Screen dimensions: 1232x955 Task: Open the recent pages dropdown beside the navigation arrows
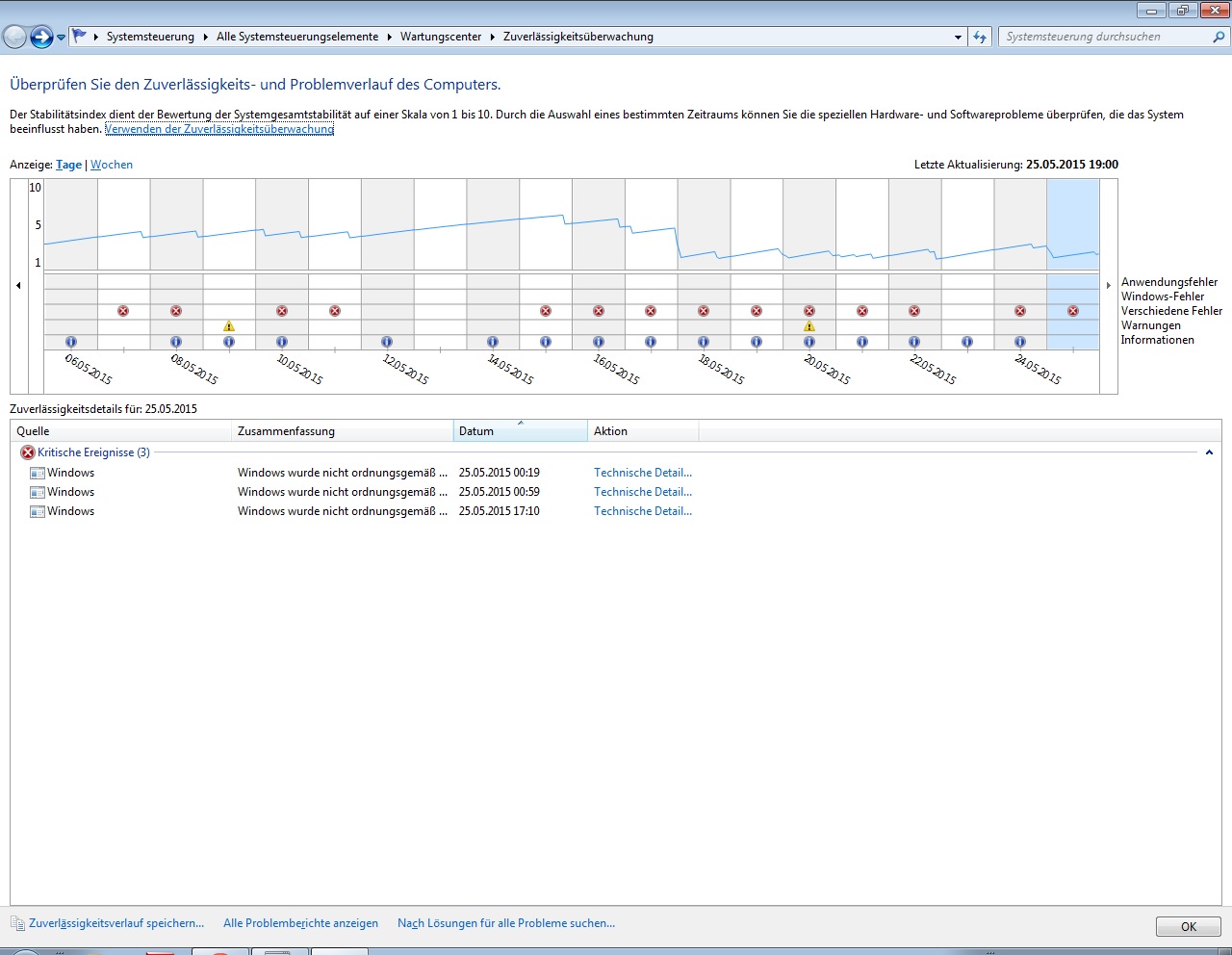coord(61,38)
